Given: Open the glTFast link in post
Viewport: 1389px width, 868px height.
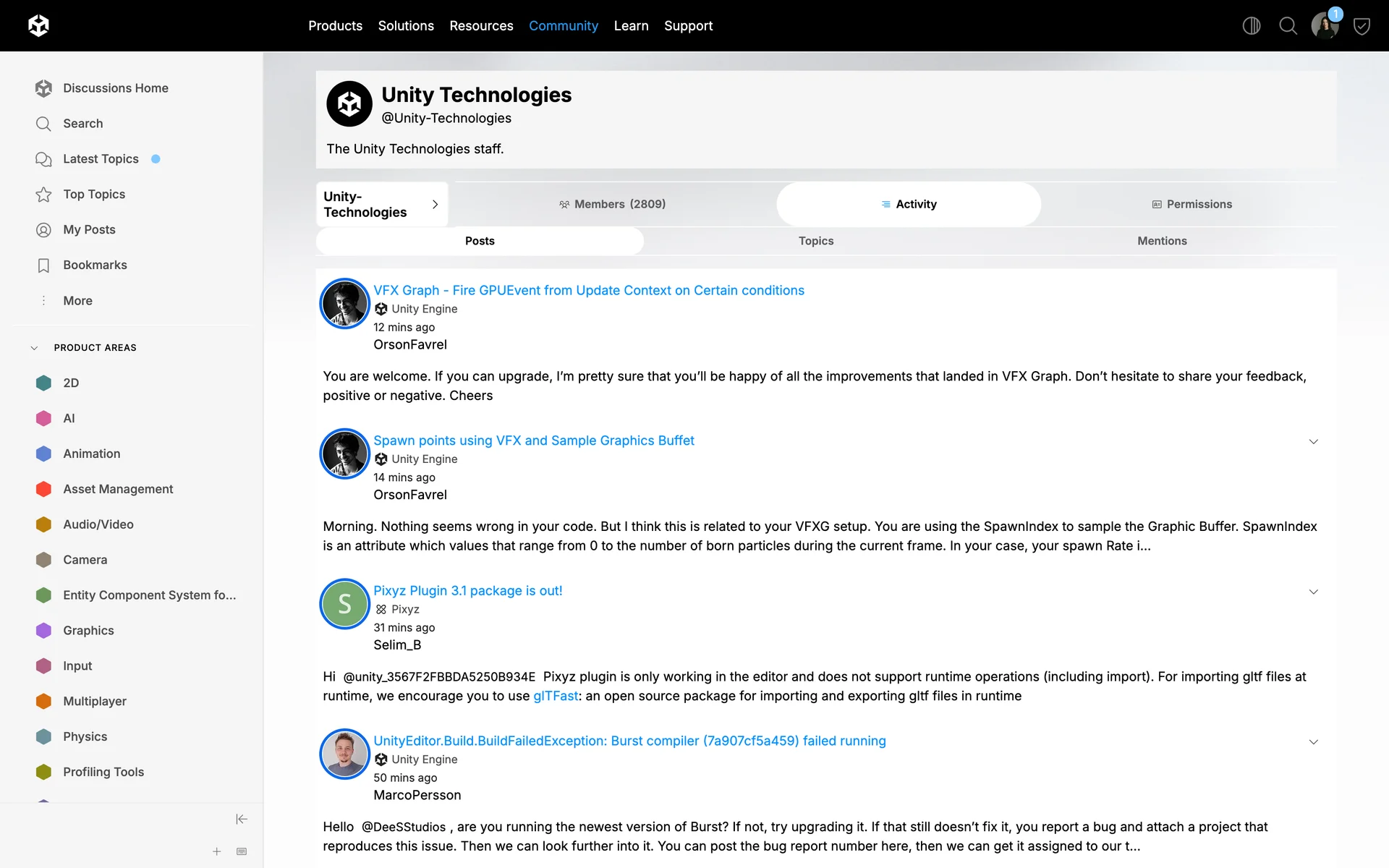Looking at the screenshot, I should (x=555, y=696).
